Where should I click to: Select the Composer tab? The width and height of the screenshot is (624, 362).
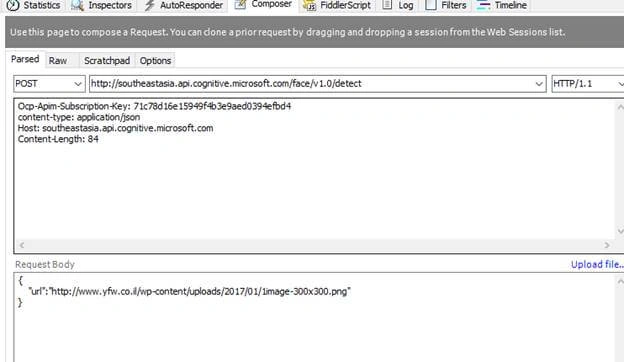click(263, 5)
